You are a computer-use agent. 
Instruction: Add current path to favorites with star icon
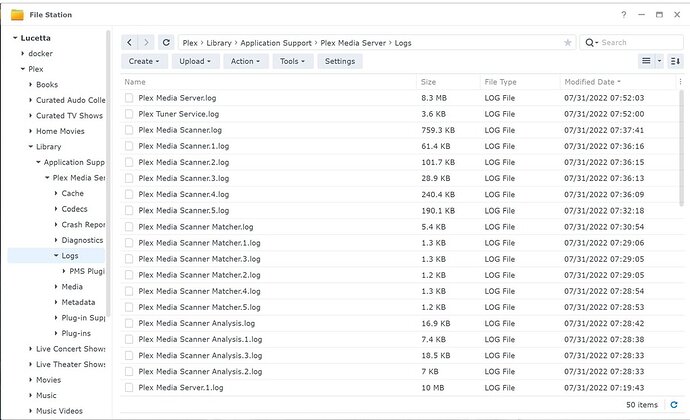(x=568, y=43)
